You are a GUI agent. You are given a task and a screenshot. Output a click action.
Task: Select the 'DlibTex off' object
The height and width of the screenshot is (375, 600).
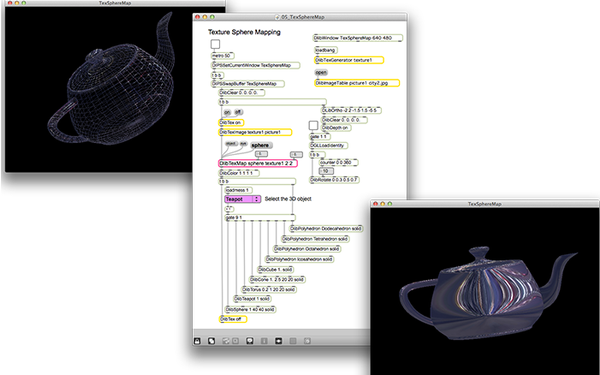[x=233, y=319]
